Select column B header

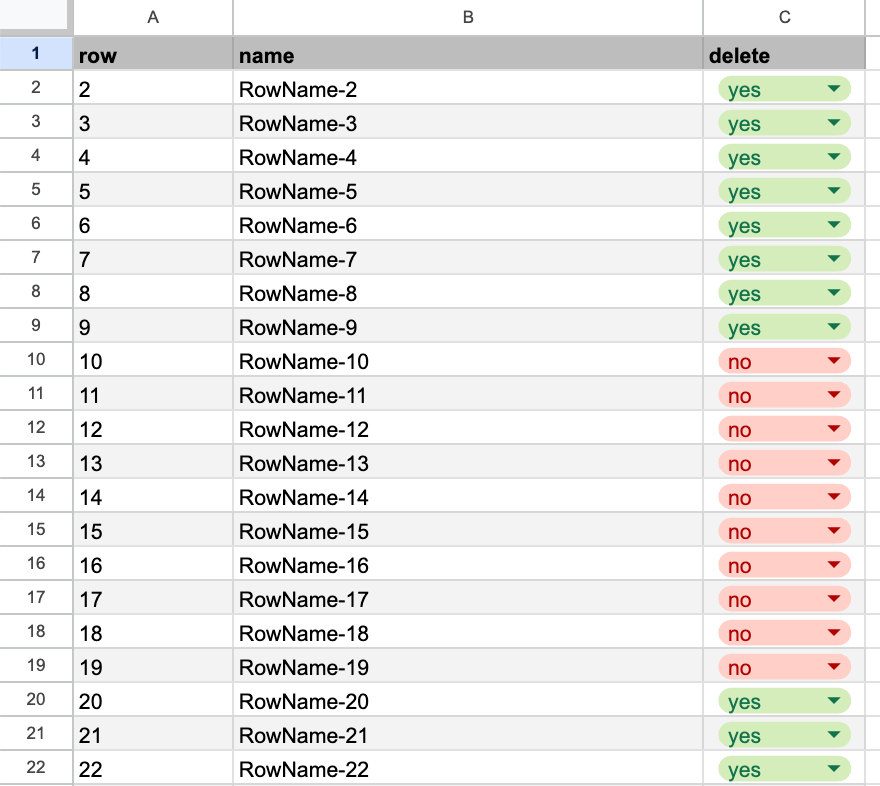(x=466, y=16)
